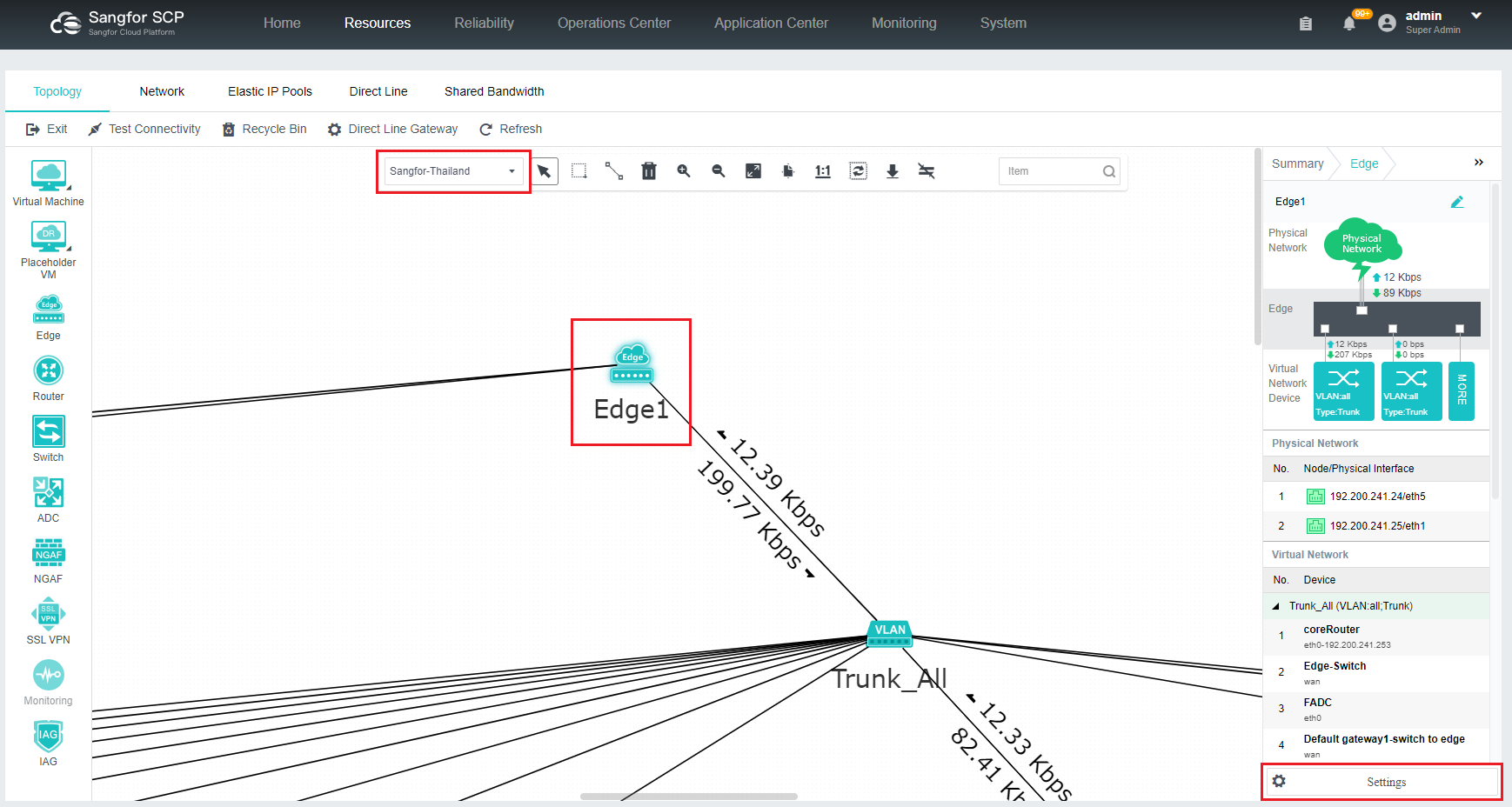The height and width of the screenshot is (807, 1512).
Task: Select the Trunk_All VLAN node on canvas
Action: click(890, 634)
